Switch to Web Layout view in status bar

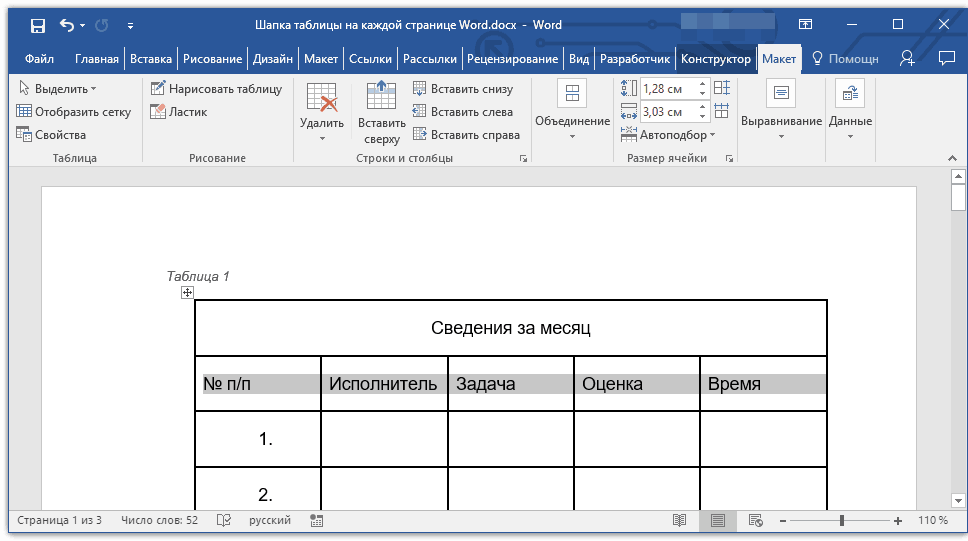point(756,521)
